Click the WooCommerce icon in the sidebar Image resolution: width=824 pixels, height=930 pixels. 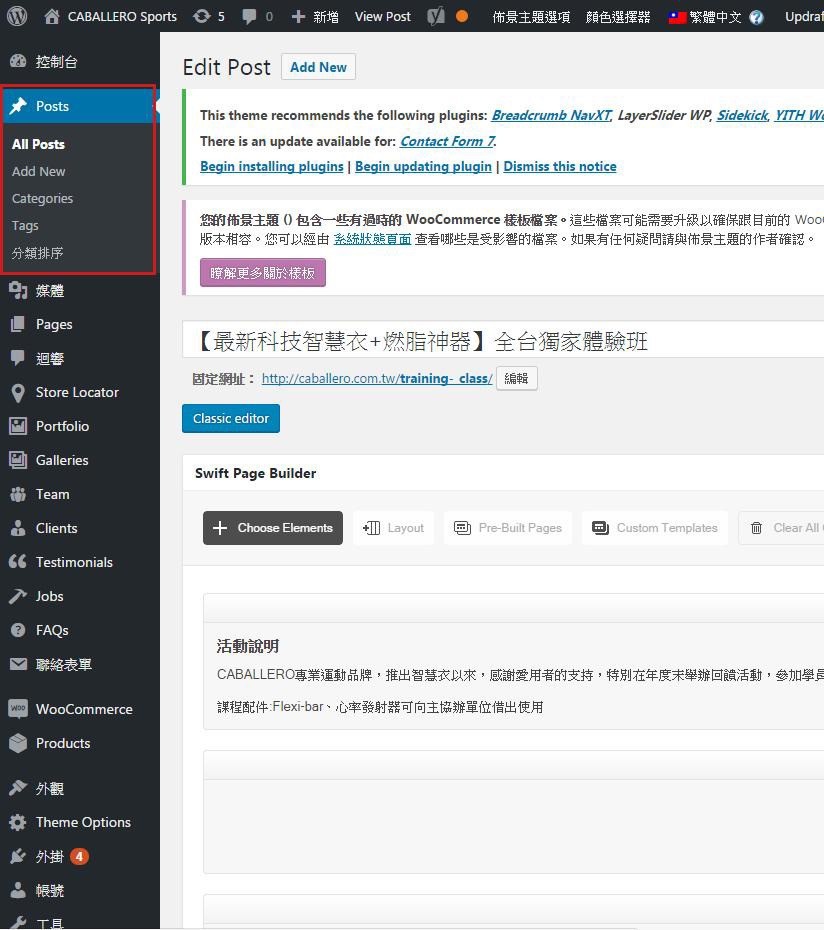(18, 709)
